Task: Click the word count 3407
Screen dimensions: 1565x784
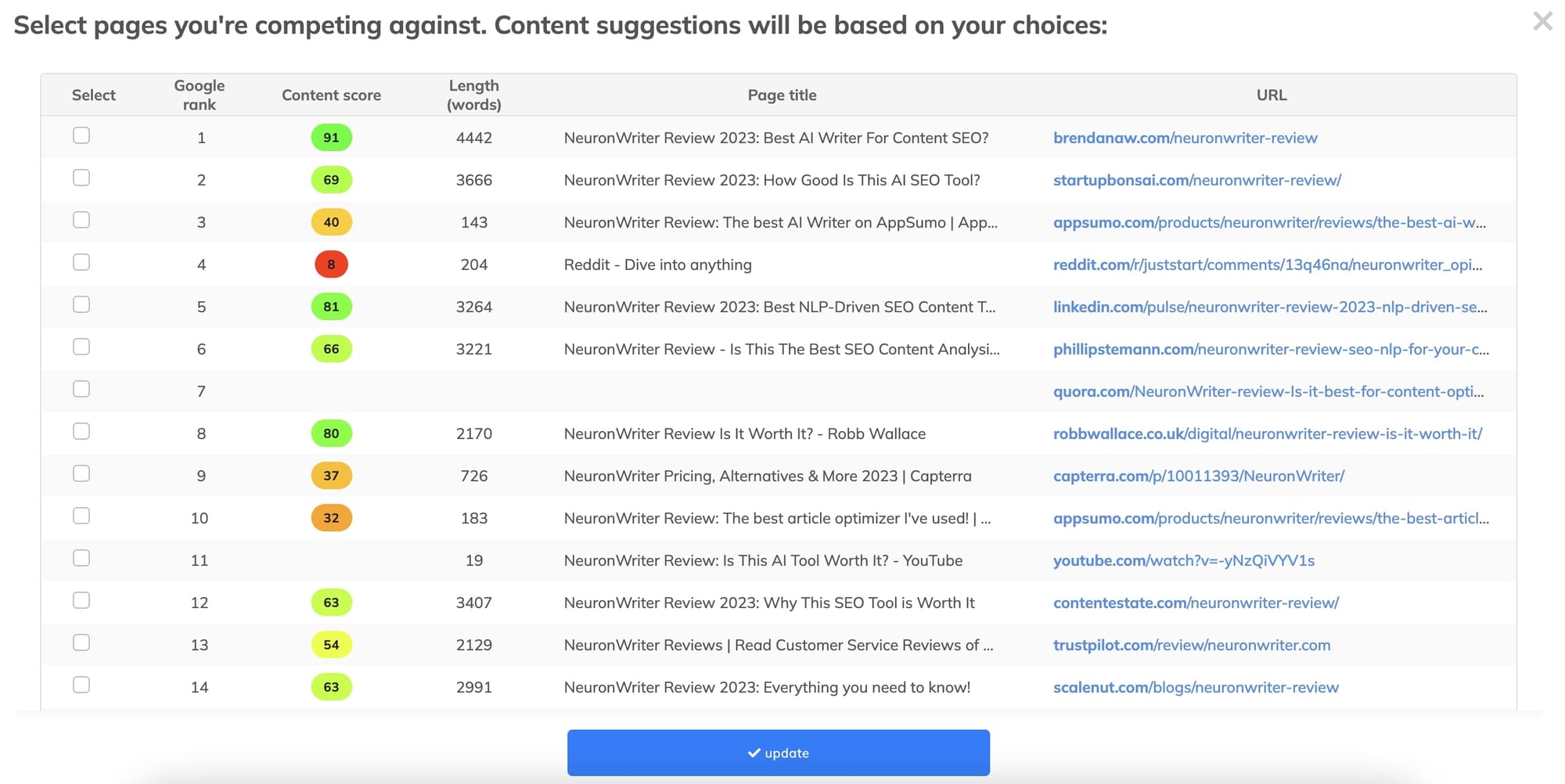Action: click(474, 602)
